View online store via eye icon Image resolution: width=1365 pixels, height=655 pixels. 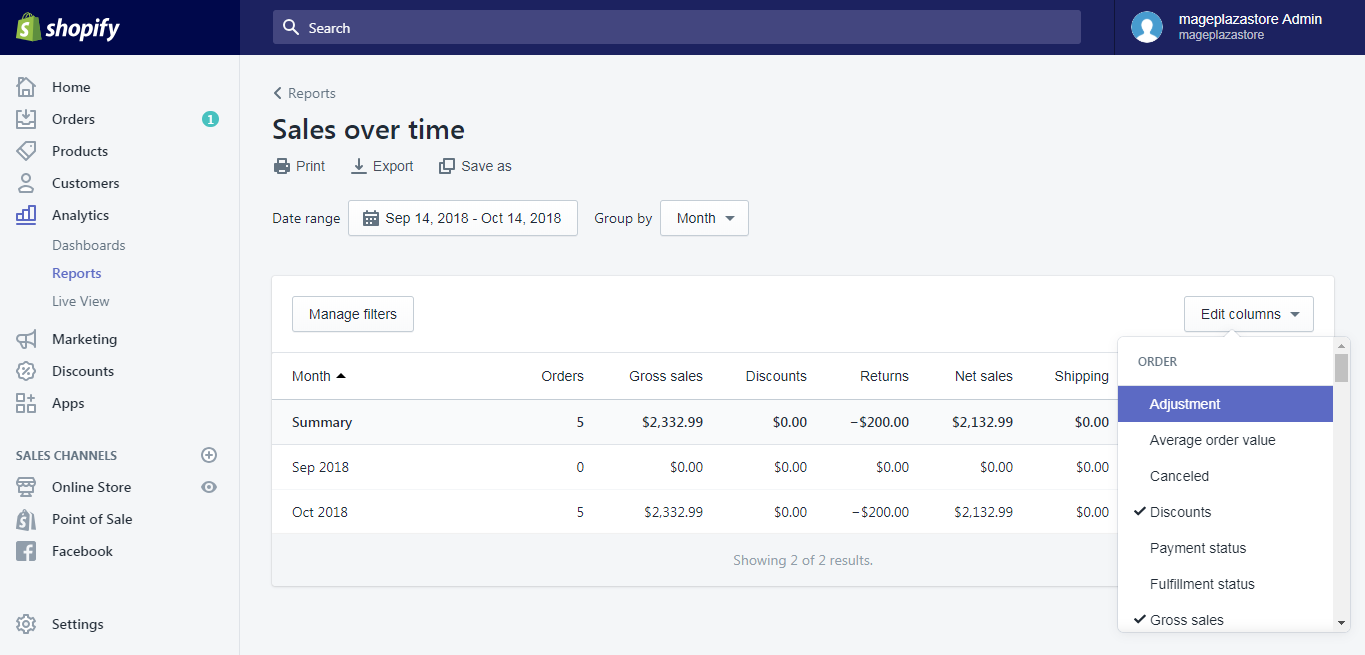point(209,487)
